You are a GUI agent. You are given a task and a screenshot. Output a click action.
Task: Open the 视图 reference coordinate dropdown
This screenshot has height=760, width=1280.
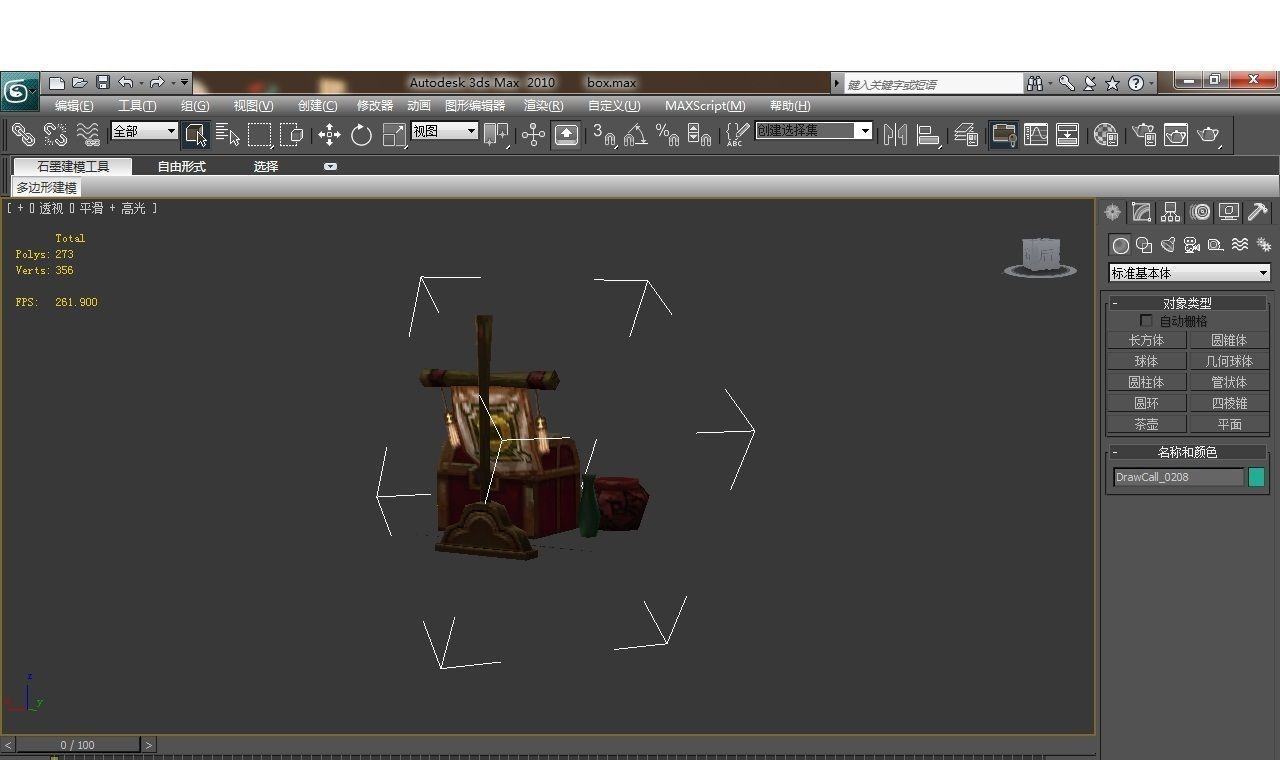(444, 131)
